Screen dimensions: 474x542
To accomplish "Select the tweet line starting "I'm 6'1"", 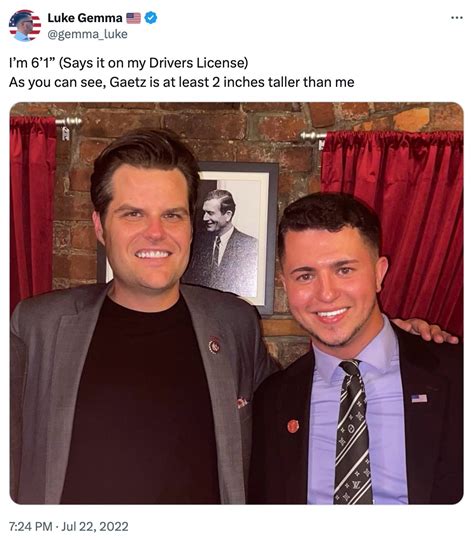I will 129,63.
